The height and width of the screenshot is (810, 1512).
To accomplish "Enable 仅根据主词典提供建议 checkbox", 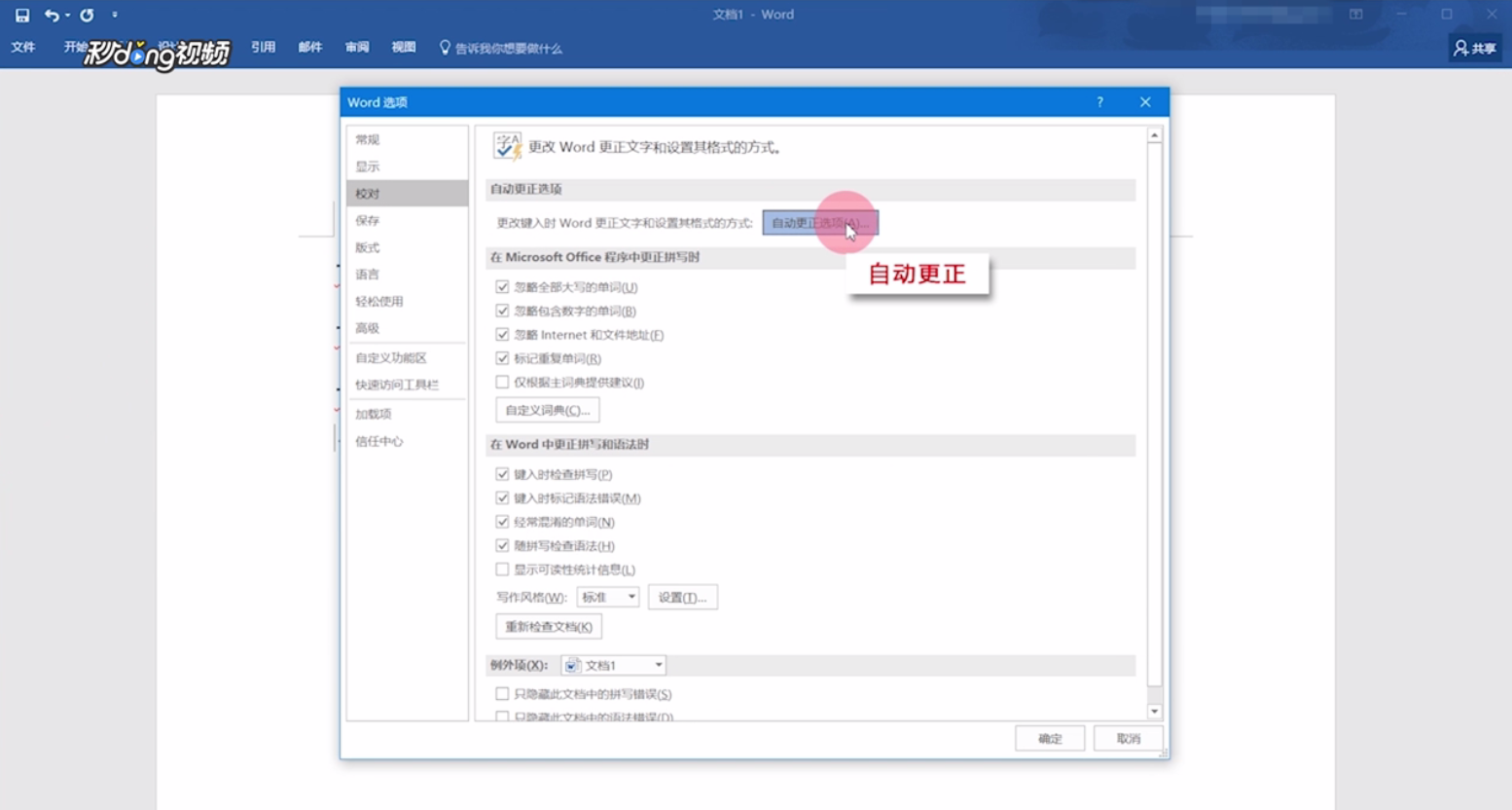I will click(x=501, y=382).
